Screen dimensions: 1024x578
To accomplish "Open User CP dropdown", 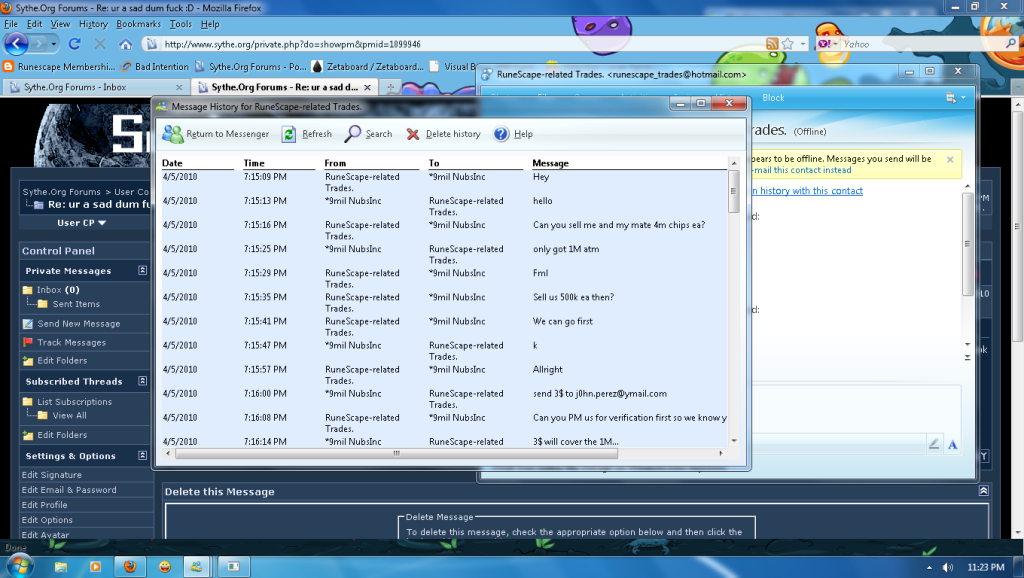I will pyautogui.click(x=82, y=223).
